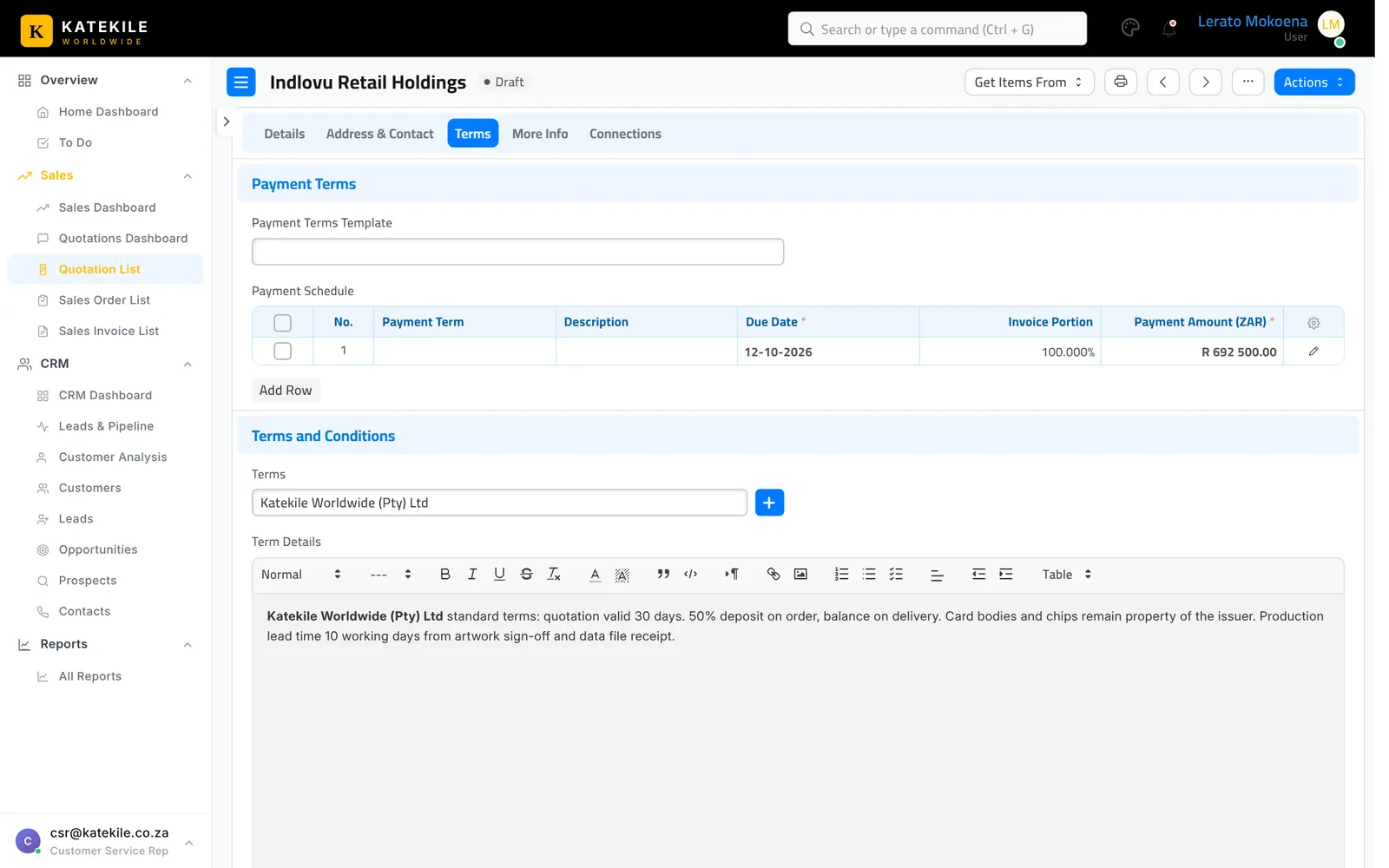Insert image in Term Details editor

pyautogui.click(x=800, y=575)
